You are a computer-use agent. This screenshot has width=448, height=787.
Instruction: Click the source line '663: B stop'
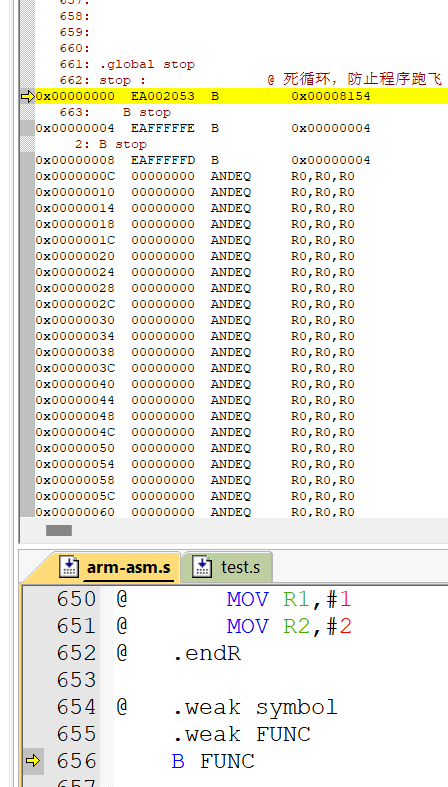(115, 112)
